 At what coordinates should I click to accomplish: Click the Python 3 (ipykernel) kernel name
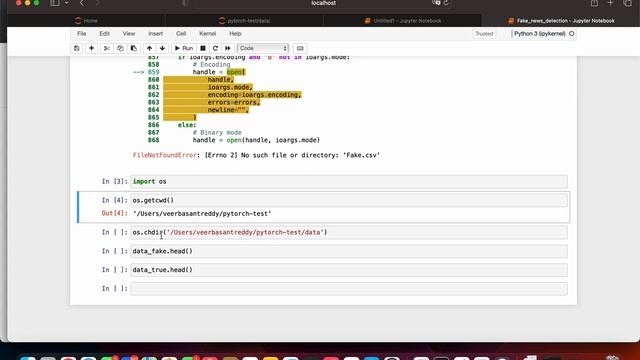click(x=540, y=33)
